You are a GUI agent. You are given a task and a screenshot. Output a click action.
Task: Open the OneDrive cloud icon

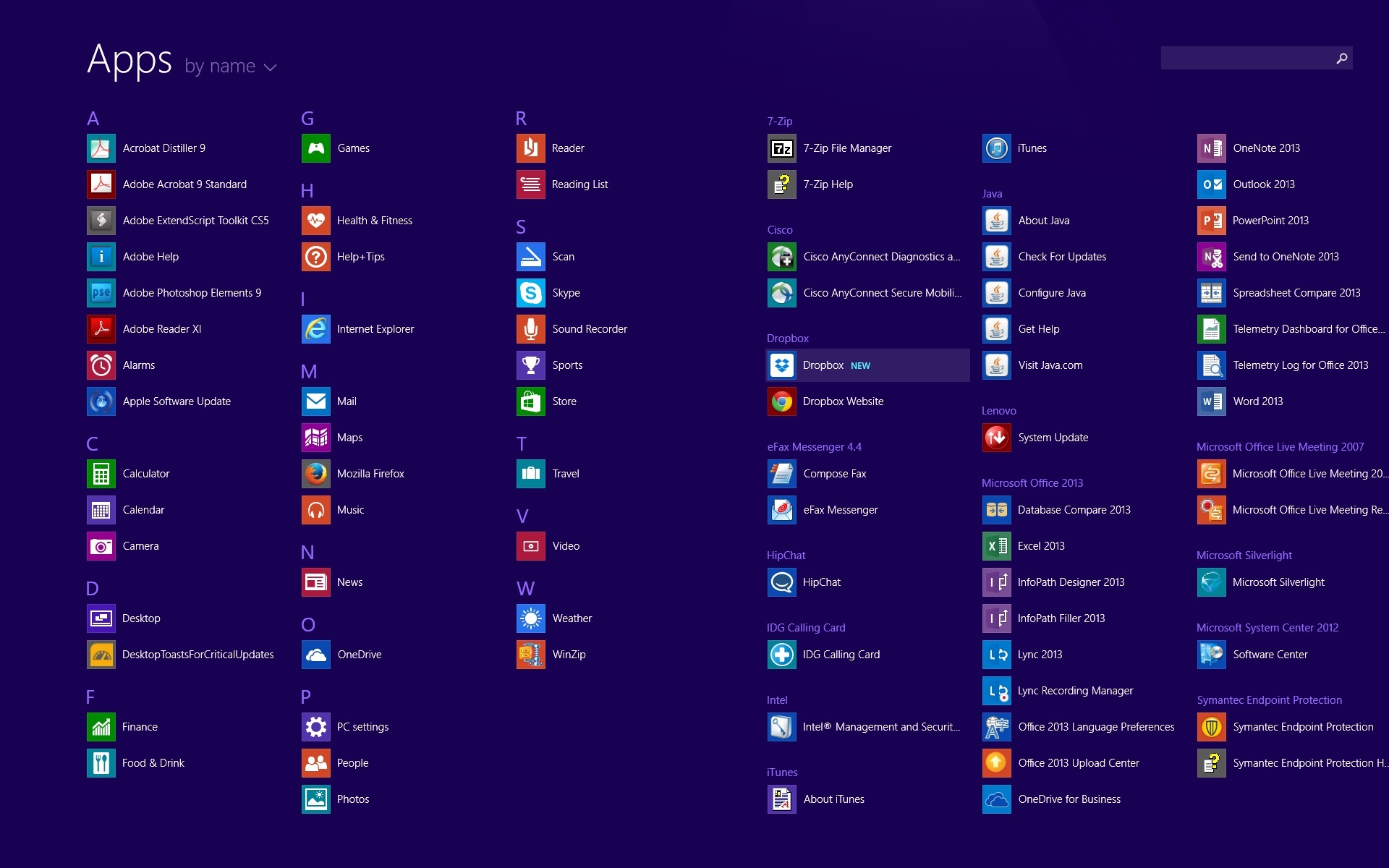[316, 655]
